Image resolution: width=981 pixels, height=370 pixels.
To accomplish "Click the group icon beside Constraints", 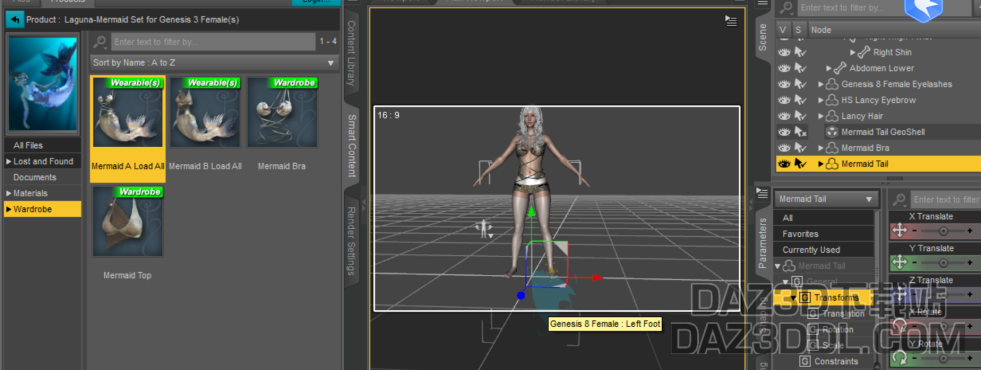I will coord(805,361).
